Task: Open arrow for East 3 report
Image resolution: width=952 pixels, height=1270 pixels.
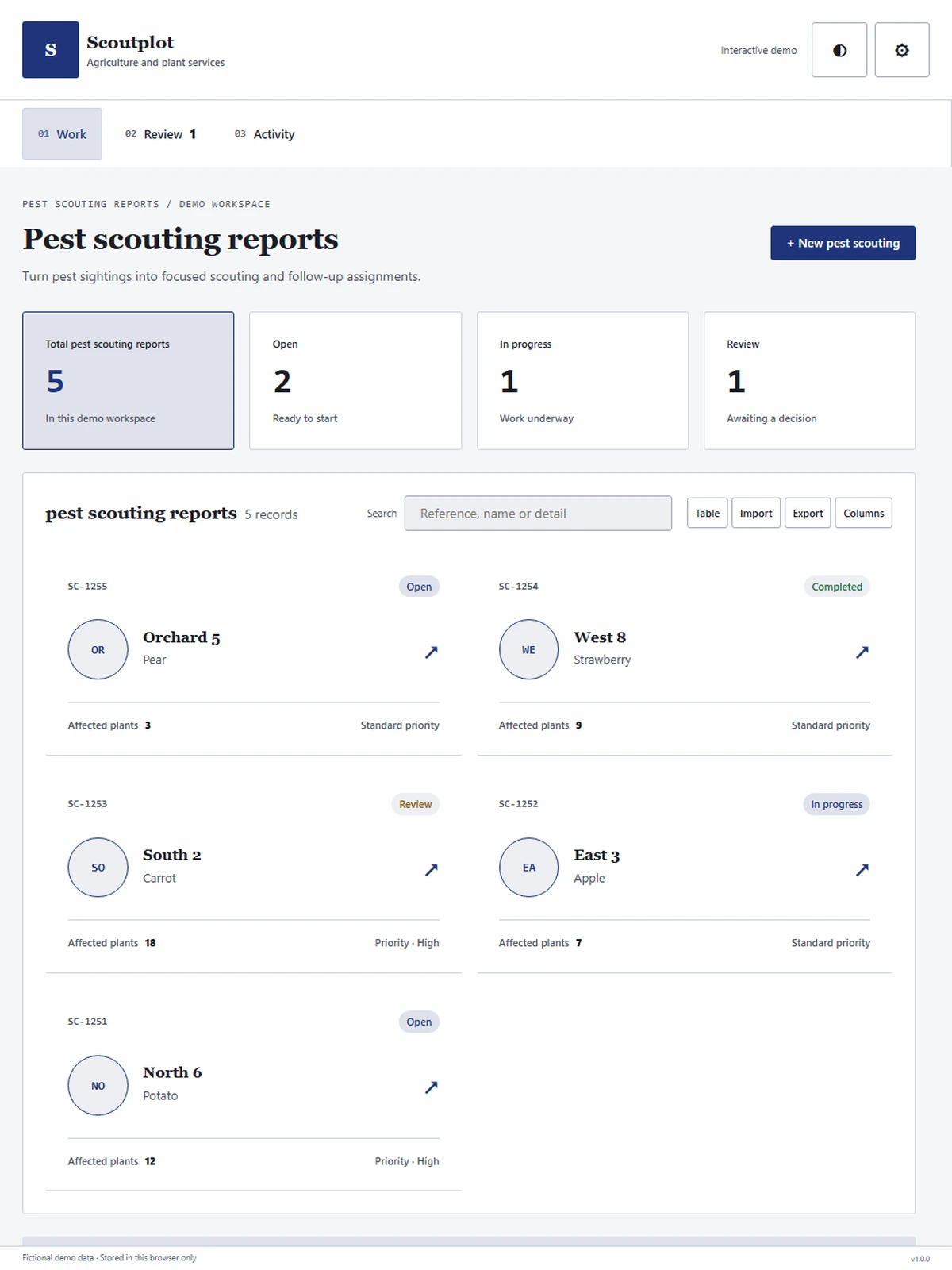Action: pyautogui.click(x=862, y=869)
